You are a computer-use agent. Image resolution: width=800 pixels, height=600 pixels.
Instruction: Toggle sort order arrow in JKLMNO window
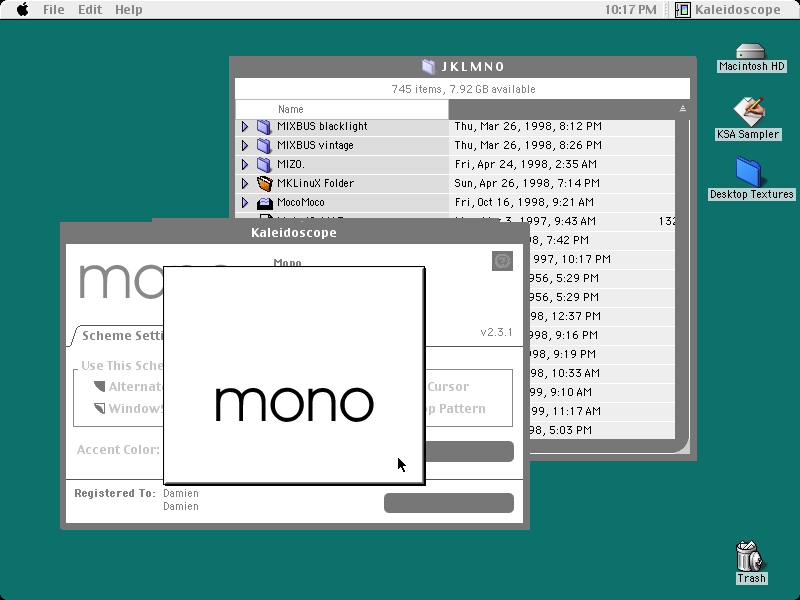click(683, 109)
